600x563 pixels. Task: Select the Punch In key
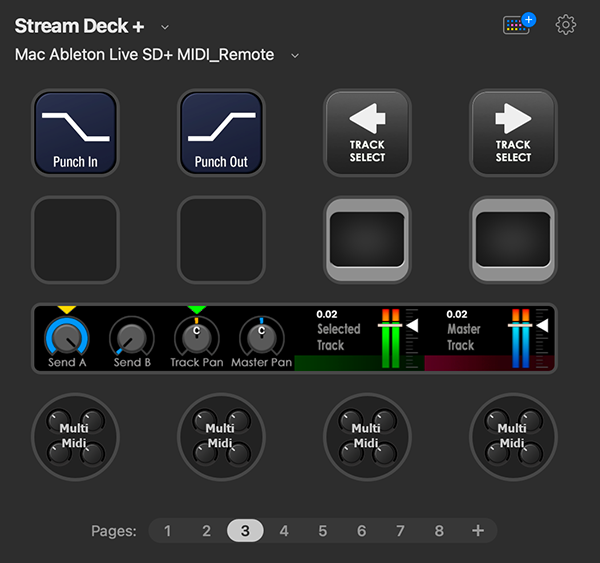click(75, 133)
